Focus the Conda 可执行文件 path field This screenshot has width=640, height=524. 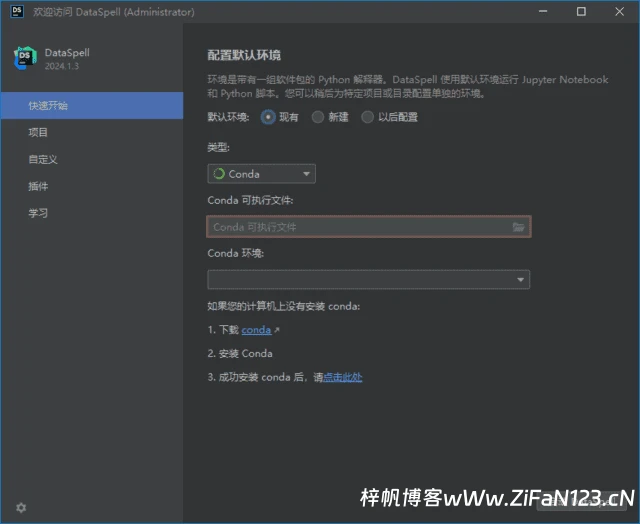358,227
